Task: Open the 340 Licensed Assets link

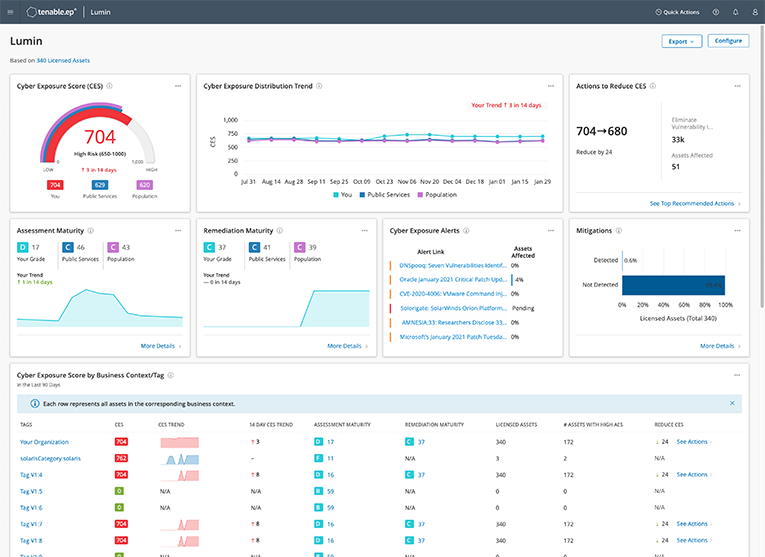Action: [x=63, y=60]
